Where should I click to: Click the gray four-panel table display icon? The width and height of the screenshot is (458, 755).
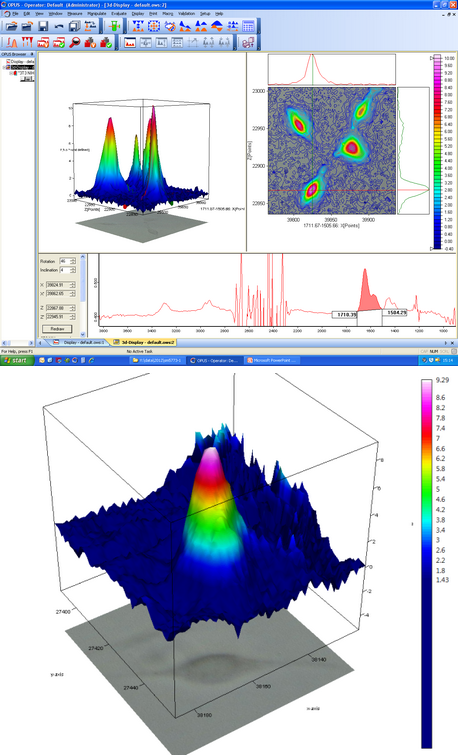click(x=177, y=42)
